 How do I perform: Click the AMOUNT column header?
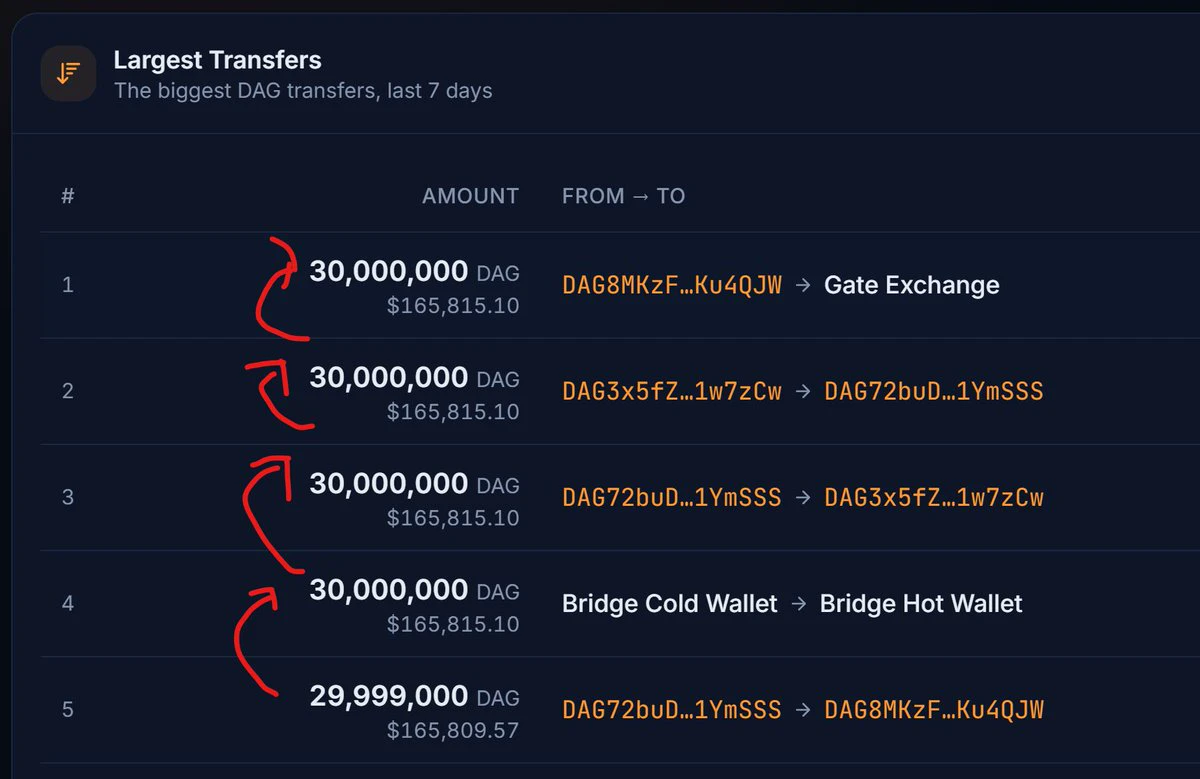click(471, 196)
